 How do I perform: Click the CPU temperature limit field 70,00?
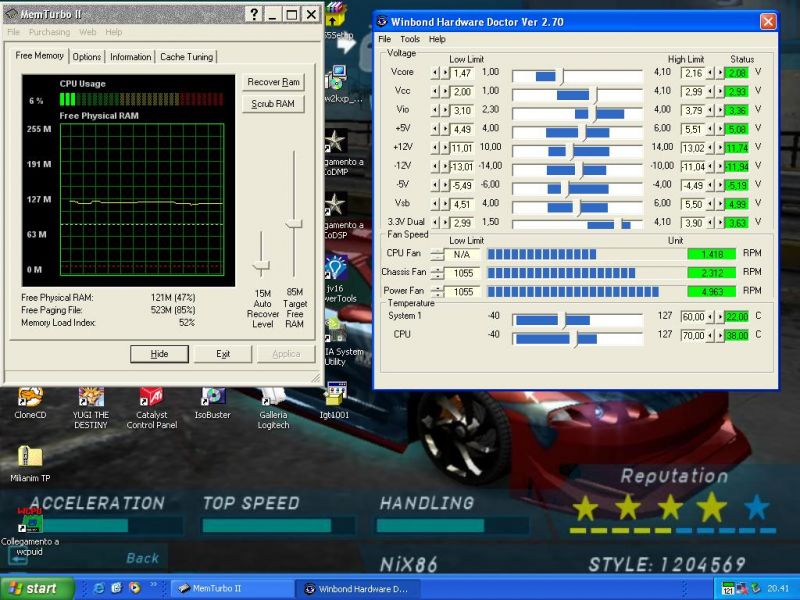693,336
